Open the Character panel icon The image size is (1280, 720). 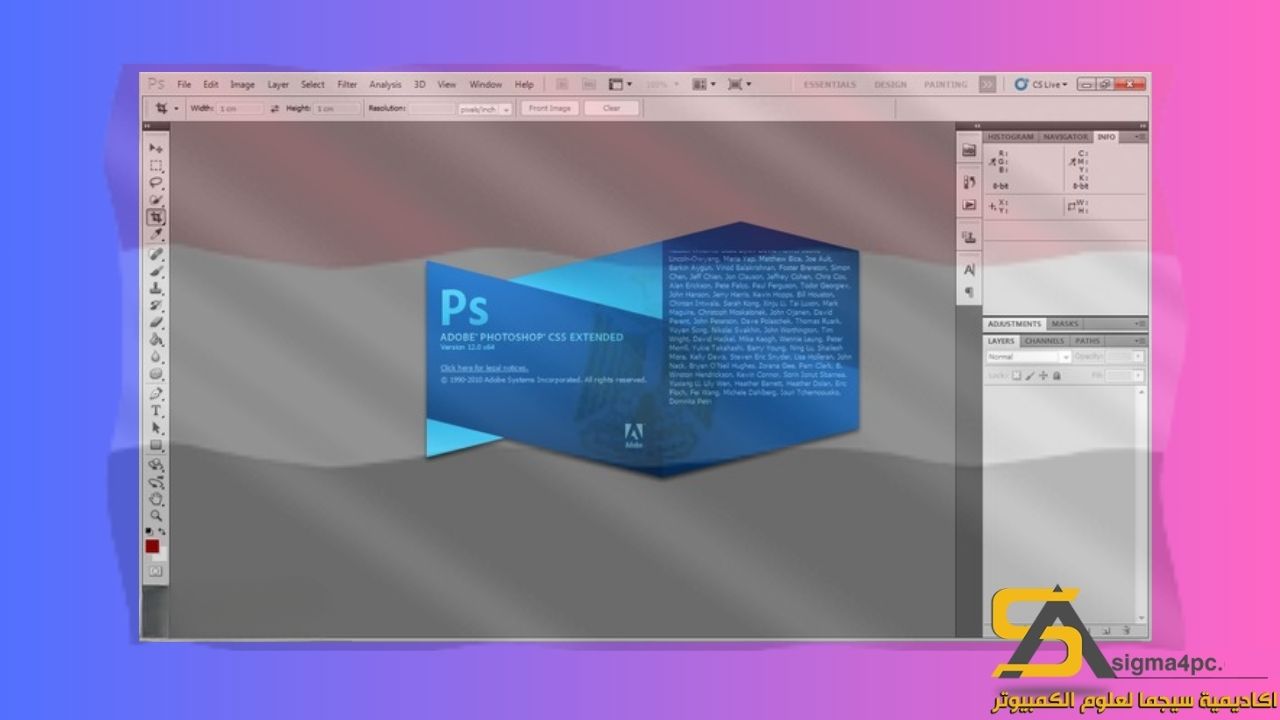click(968, 270)
